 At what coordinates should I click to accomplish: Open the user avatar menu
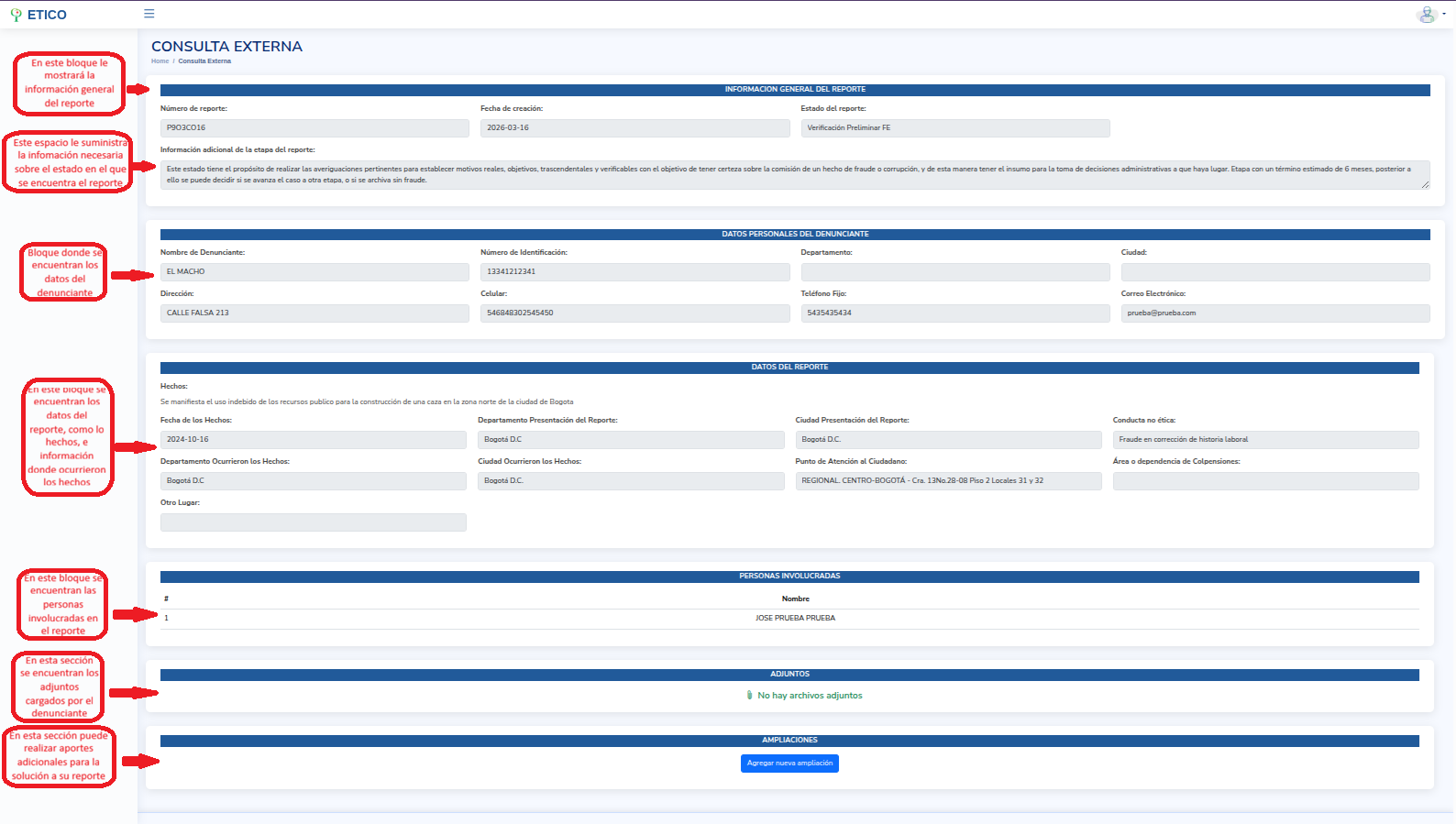[1428, 15]
